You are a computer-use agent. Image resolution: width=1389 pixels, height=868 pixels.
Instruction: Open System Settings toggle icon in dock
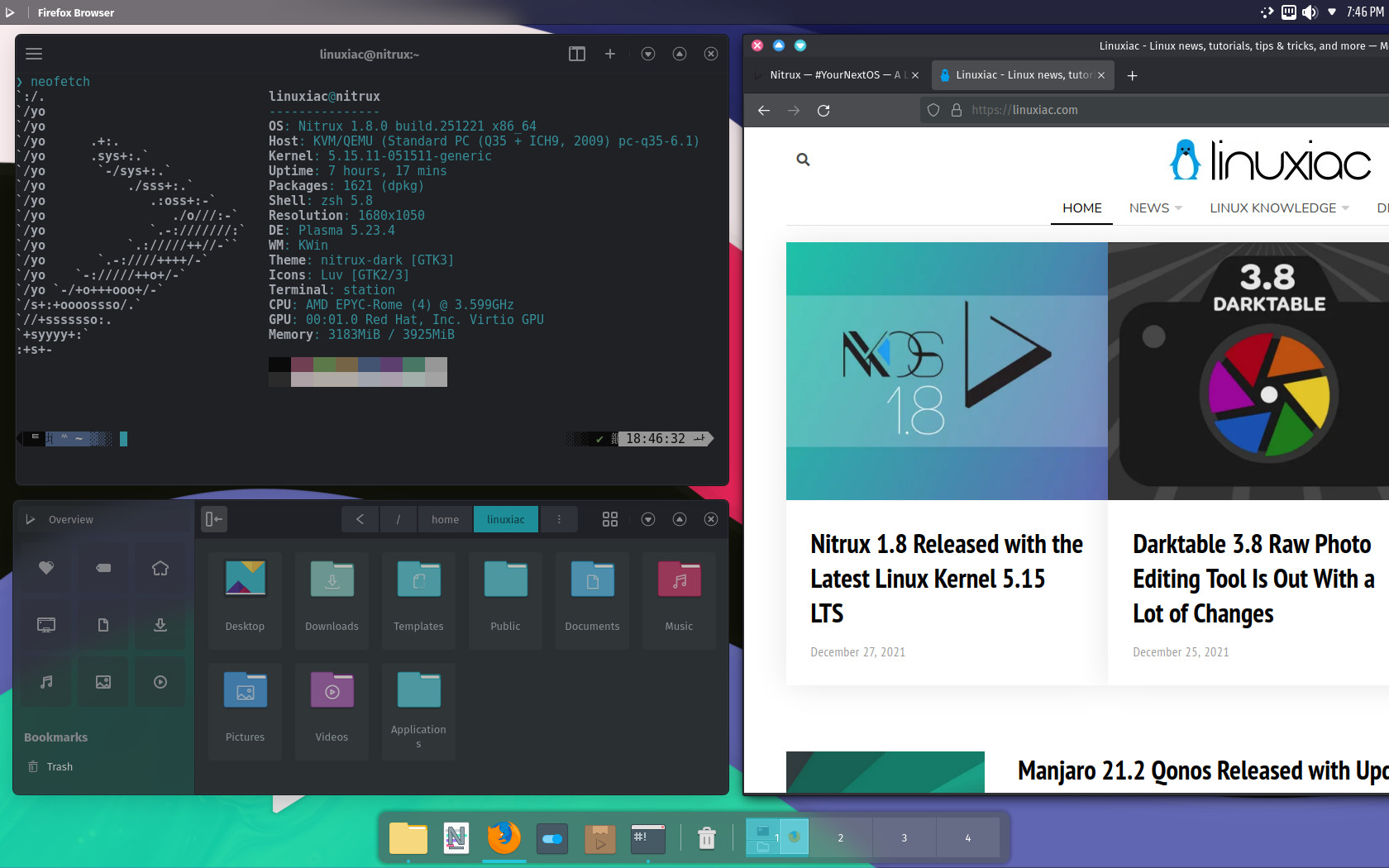pos(552,839)
